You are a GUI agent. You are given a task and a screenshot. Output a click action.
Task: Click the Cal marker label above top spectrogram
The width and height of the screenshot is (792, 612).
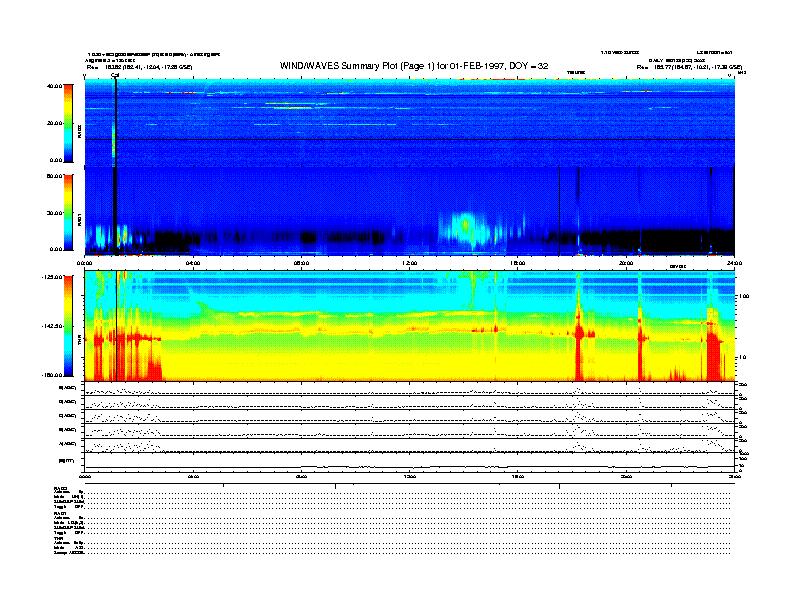pos(115,76)
